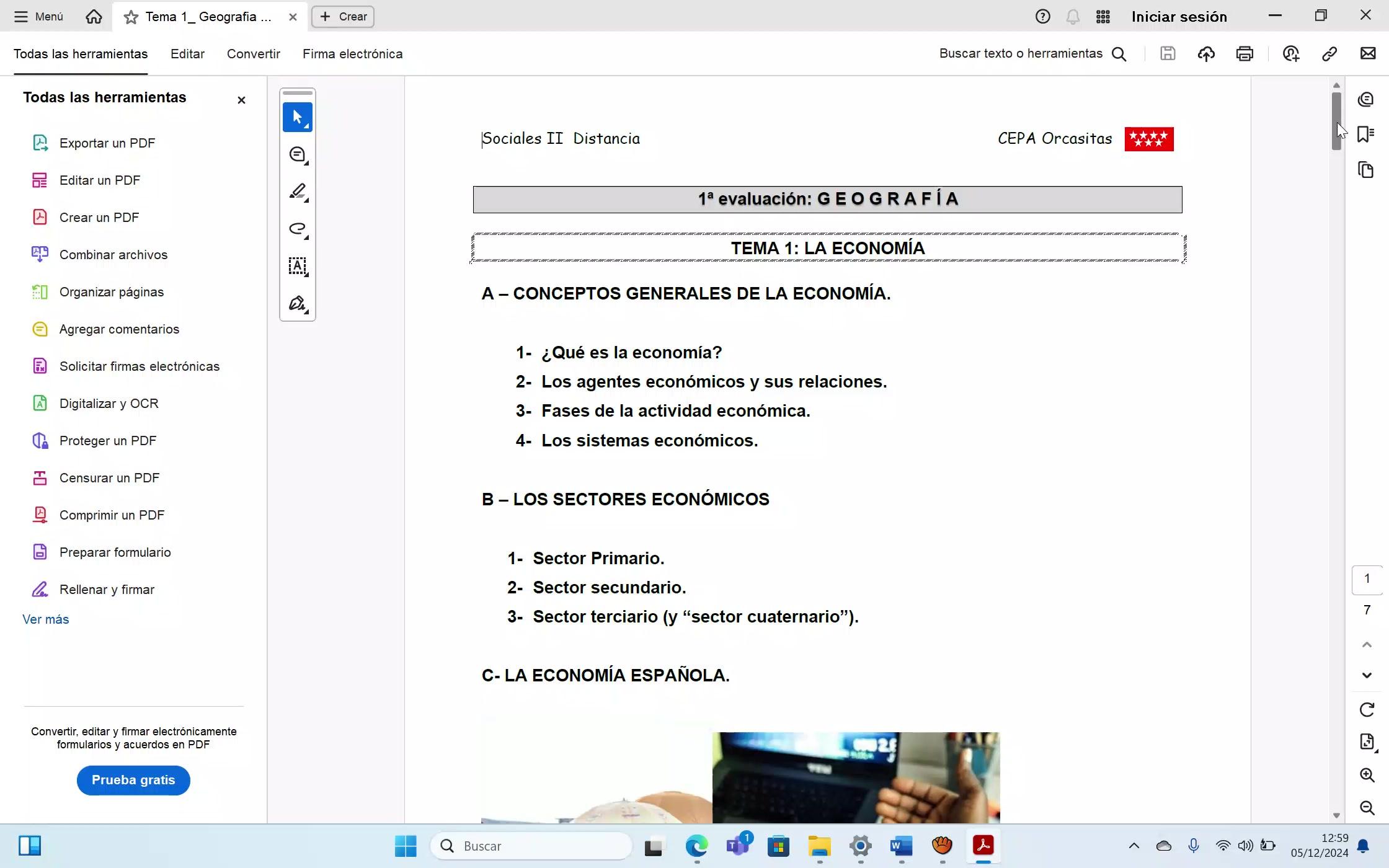Viewport: 1389px width, 868px height.
Task: Click the print icon
Action: coord(1245,54)
